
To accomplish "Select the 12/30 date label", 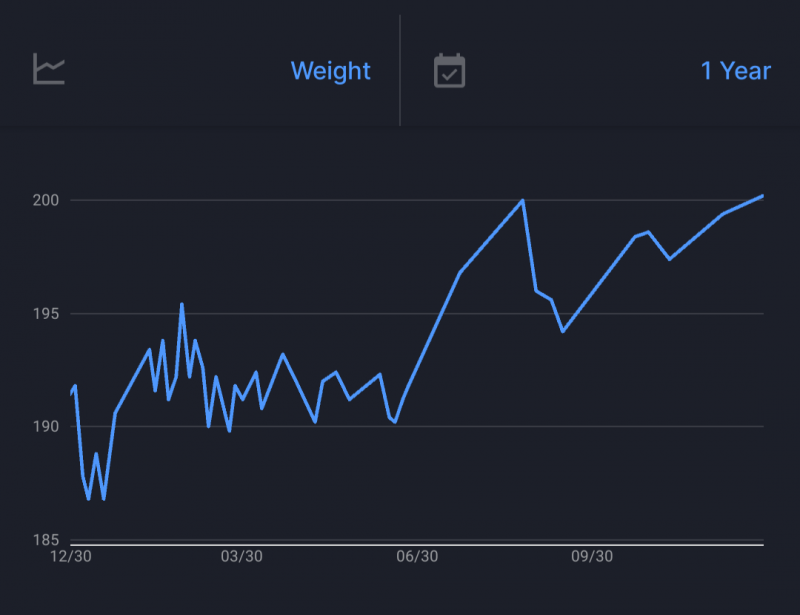I will click(x=71, y=557).
